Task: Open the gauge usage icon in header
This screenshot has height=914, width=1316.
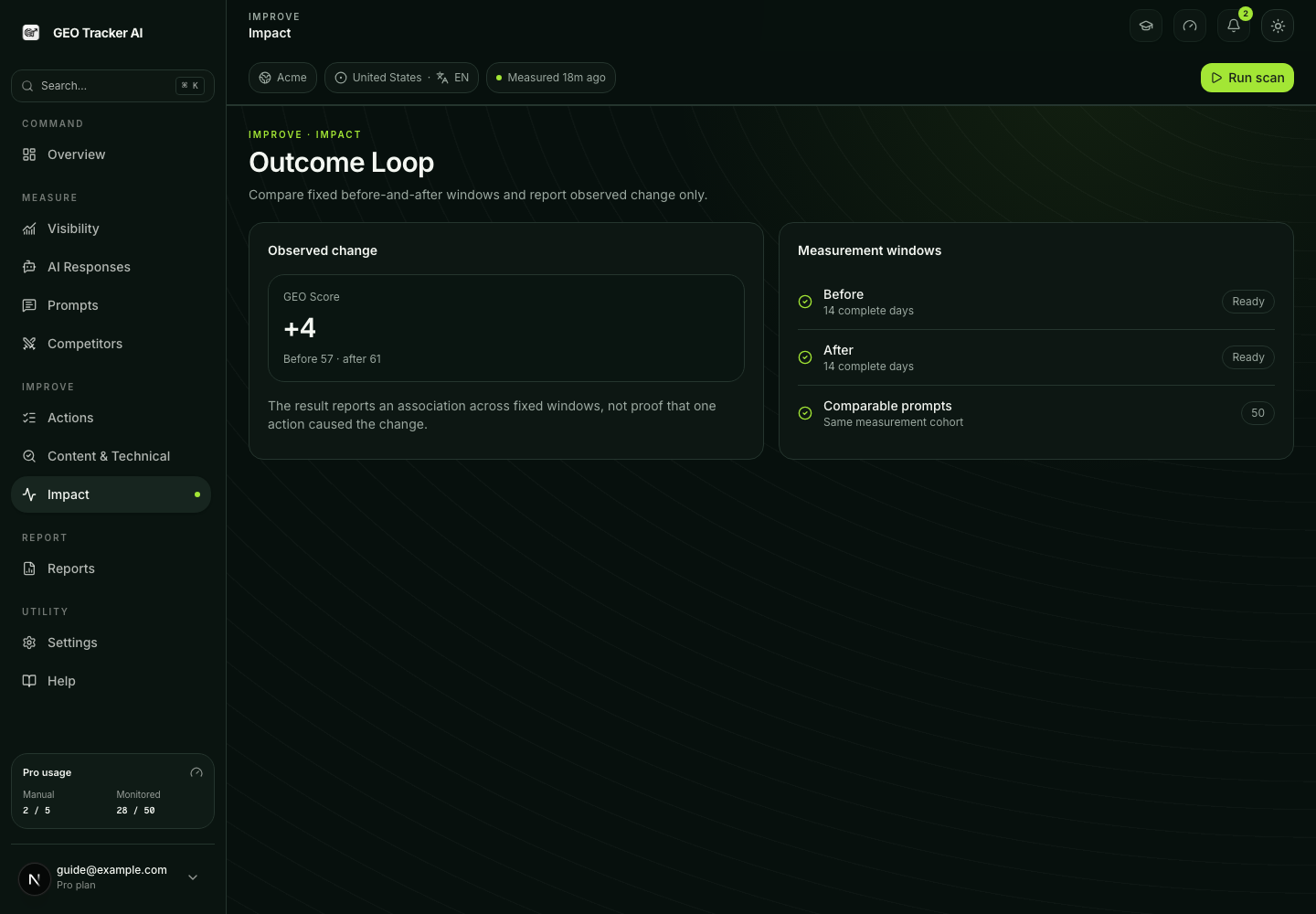Action: click(x=1190, y=26)
